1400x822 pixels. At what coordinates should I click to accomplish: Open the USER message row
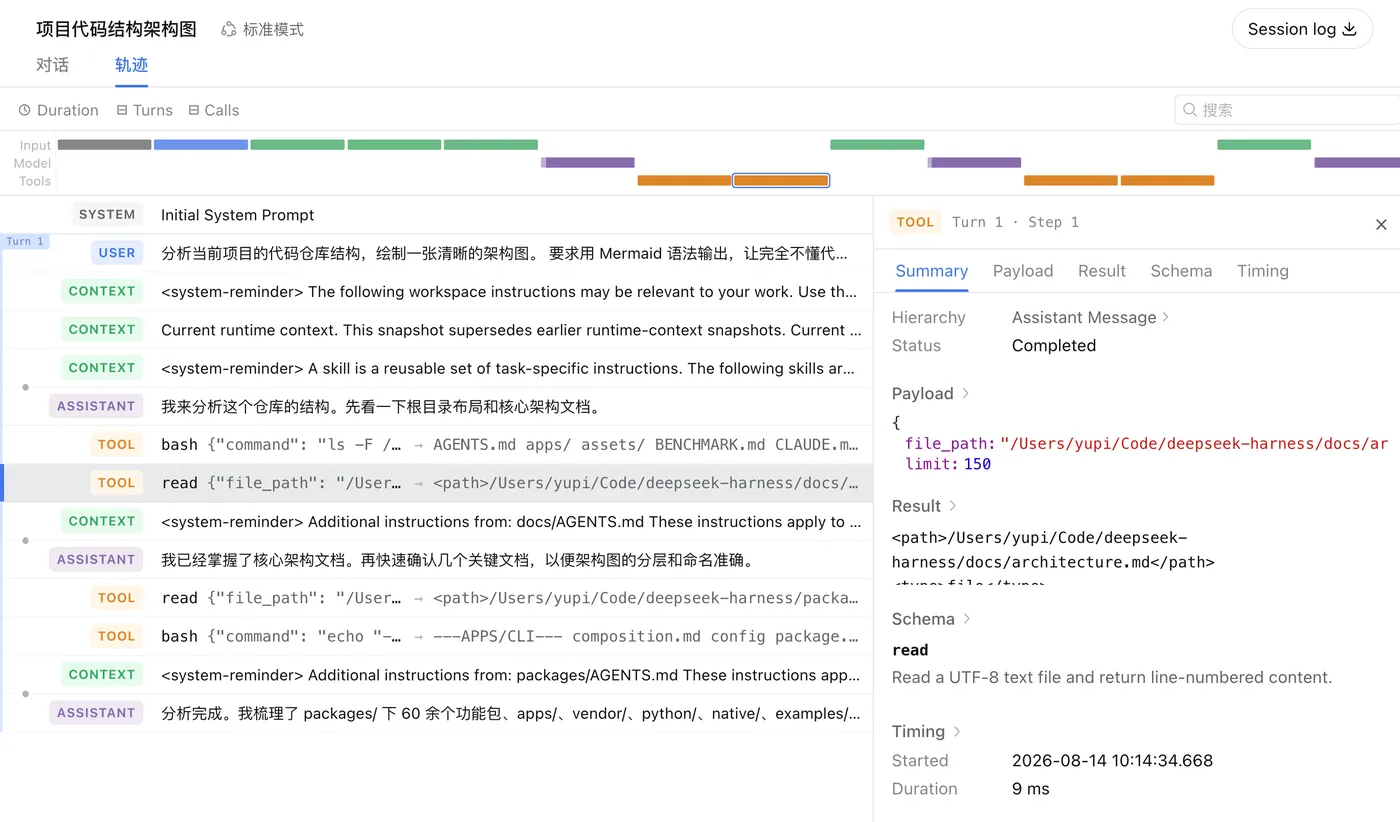(436, 253)
